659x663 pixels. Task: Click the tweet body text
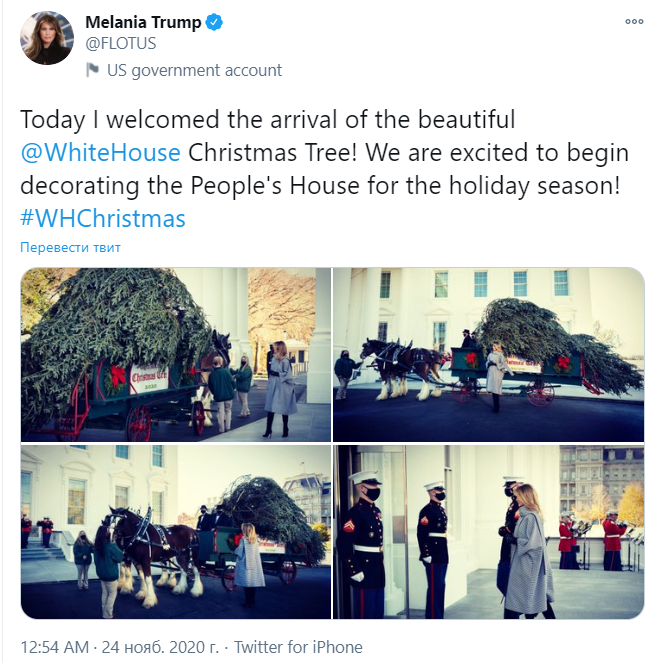click(325, 169)
